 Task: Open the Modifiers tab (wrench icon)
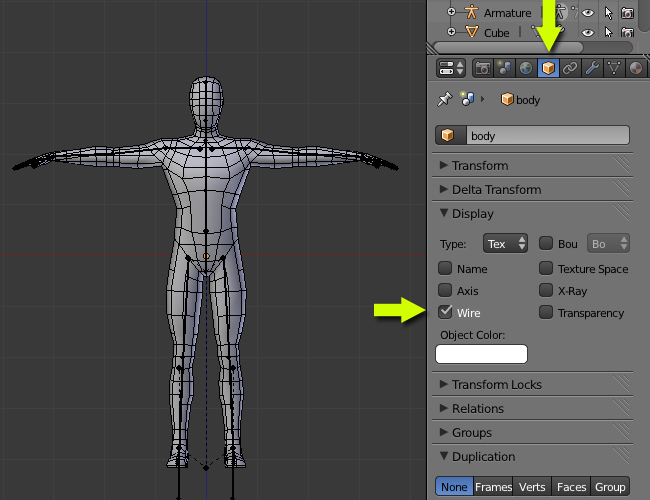tap(592, 68)
